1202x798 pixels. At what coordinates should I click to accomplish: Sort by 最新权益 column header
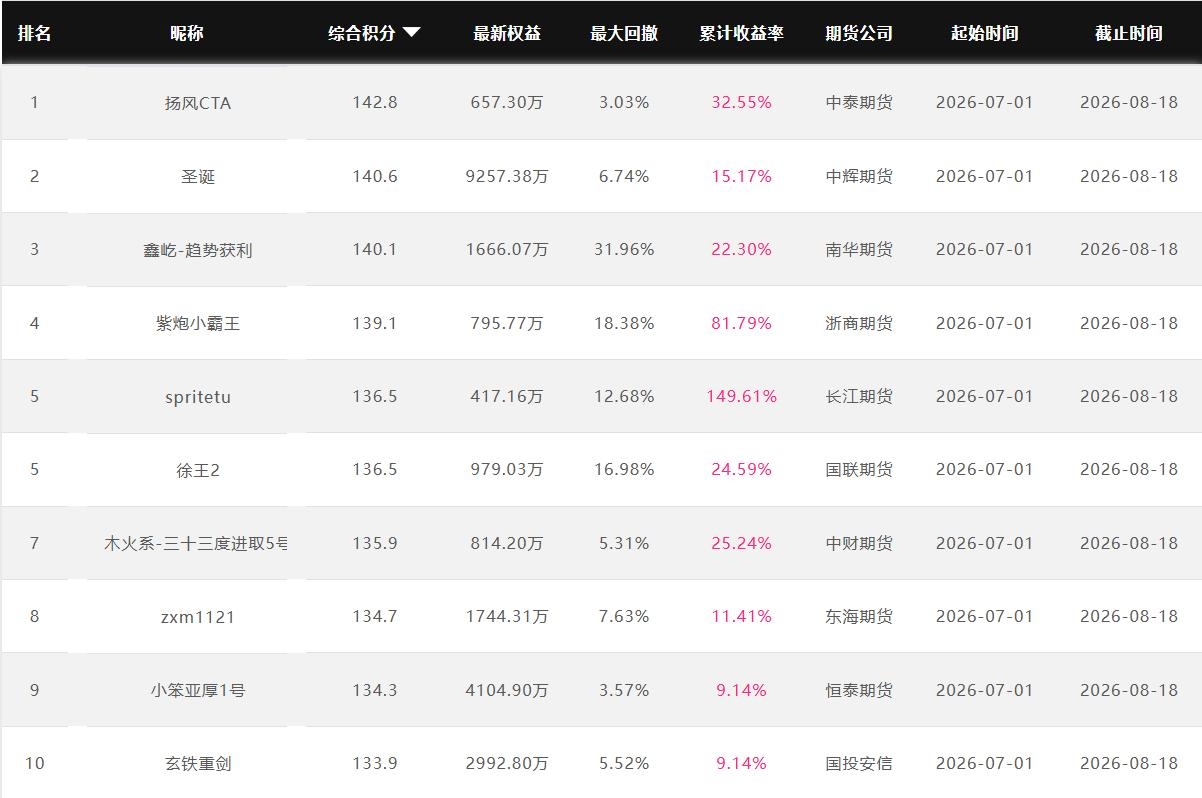[507, 33]
